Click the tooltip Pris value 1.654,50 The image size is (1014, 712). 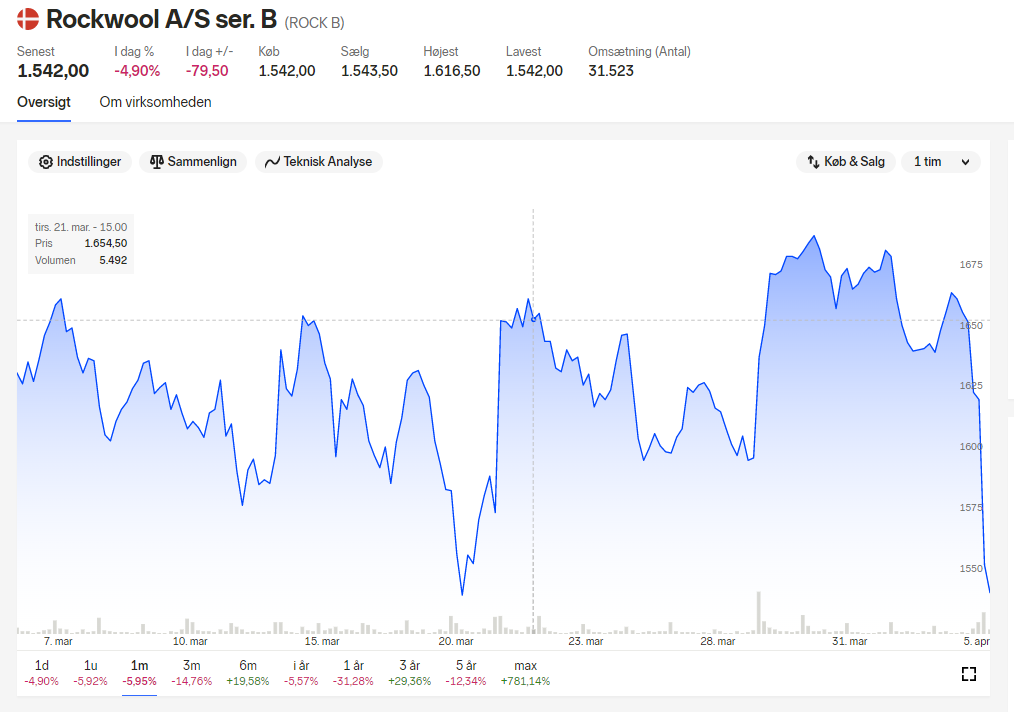[x=106, y=243]
